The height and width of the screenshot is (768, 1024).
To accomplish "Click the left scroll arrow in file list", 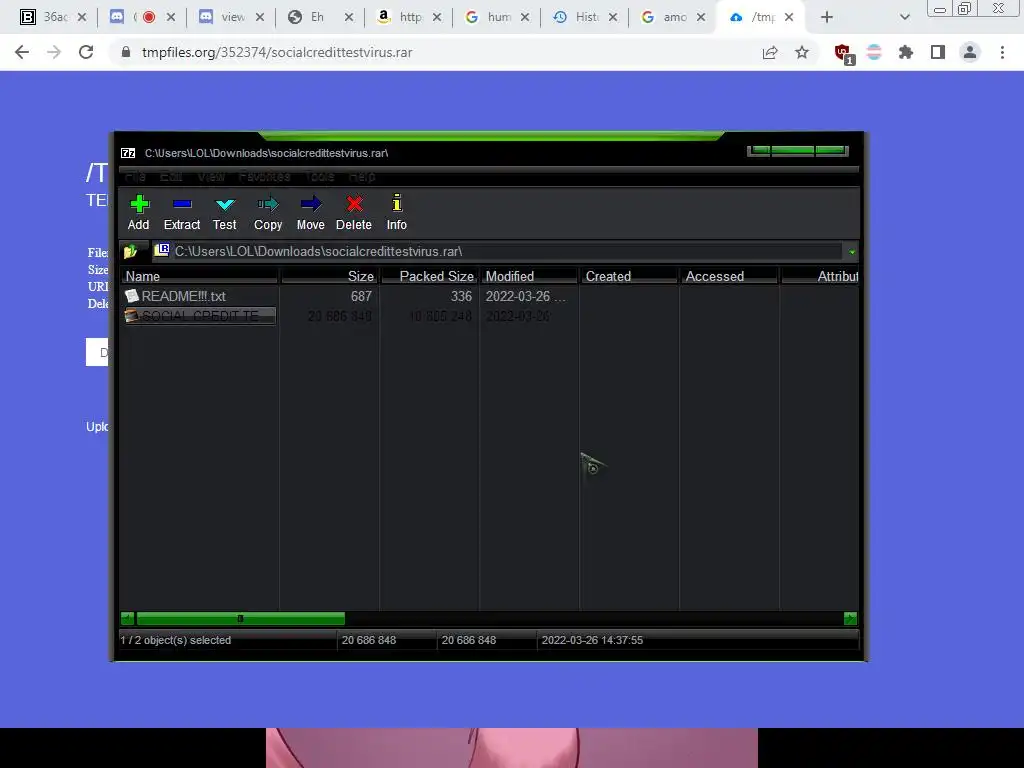I will pos(127,618).
